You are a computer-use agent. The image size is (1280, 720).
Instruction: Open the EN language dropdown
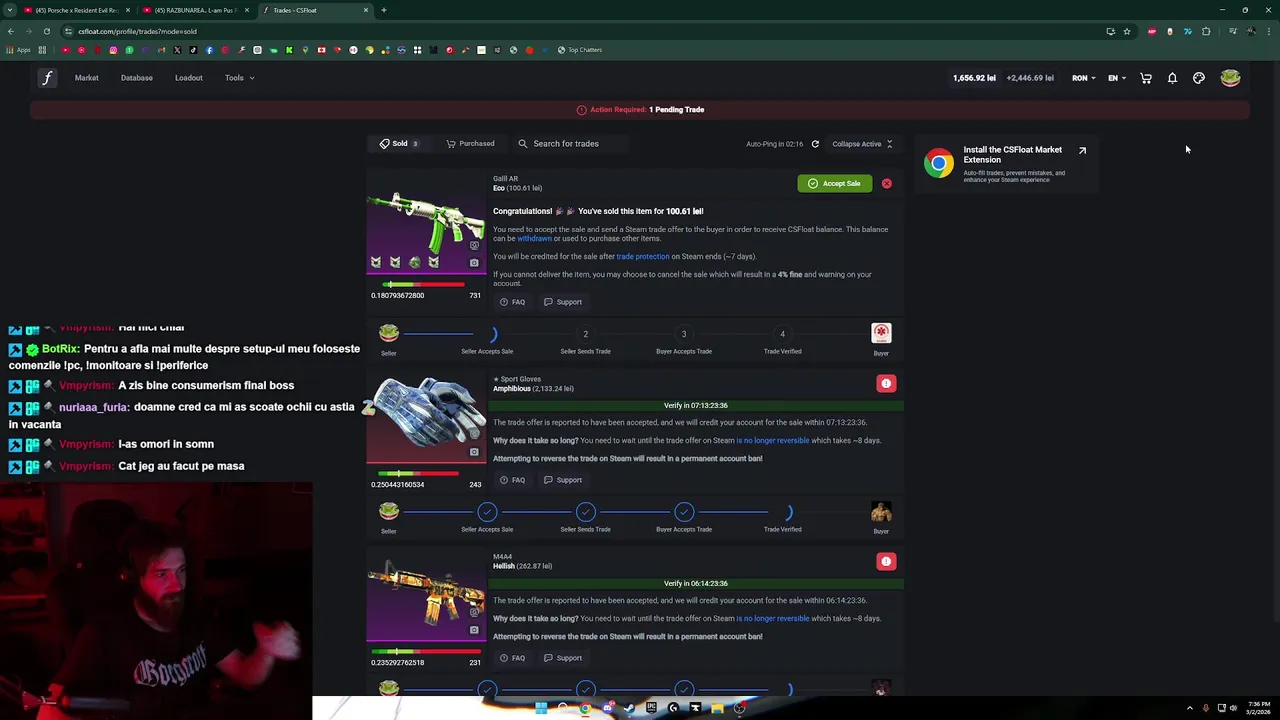(1117, 78)
